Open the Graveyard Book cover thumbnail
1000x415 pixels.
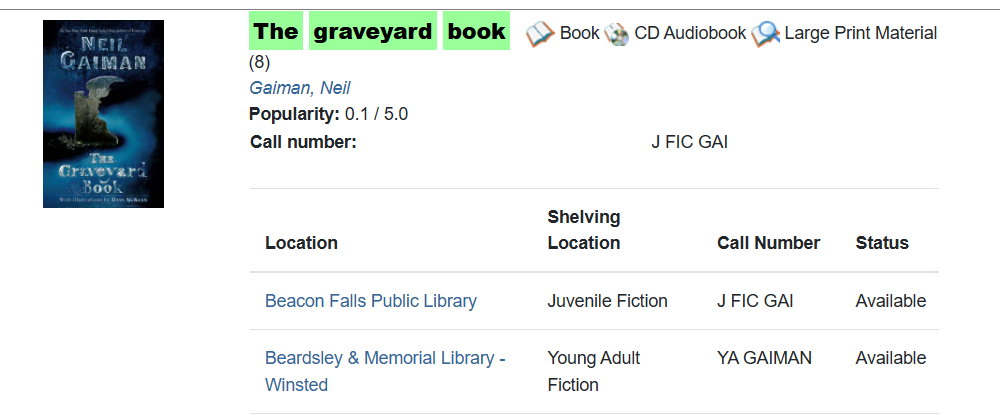pos(103,114)
